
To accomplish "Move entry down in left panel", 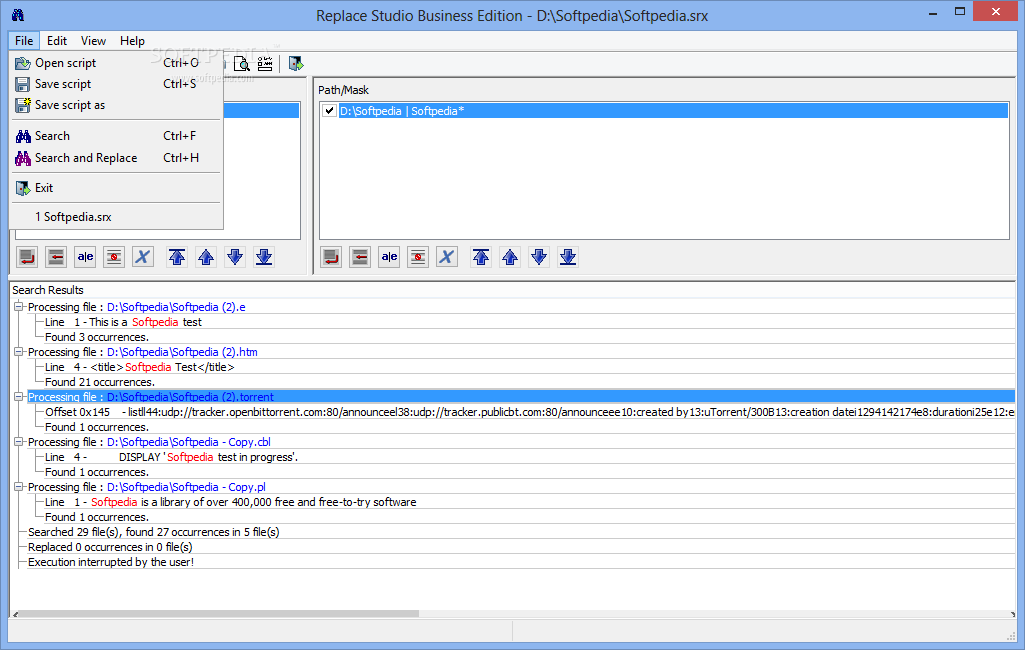I will [235, 257].
